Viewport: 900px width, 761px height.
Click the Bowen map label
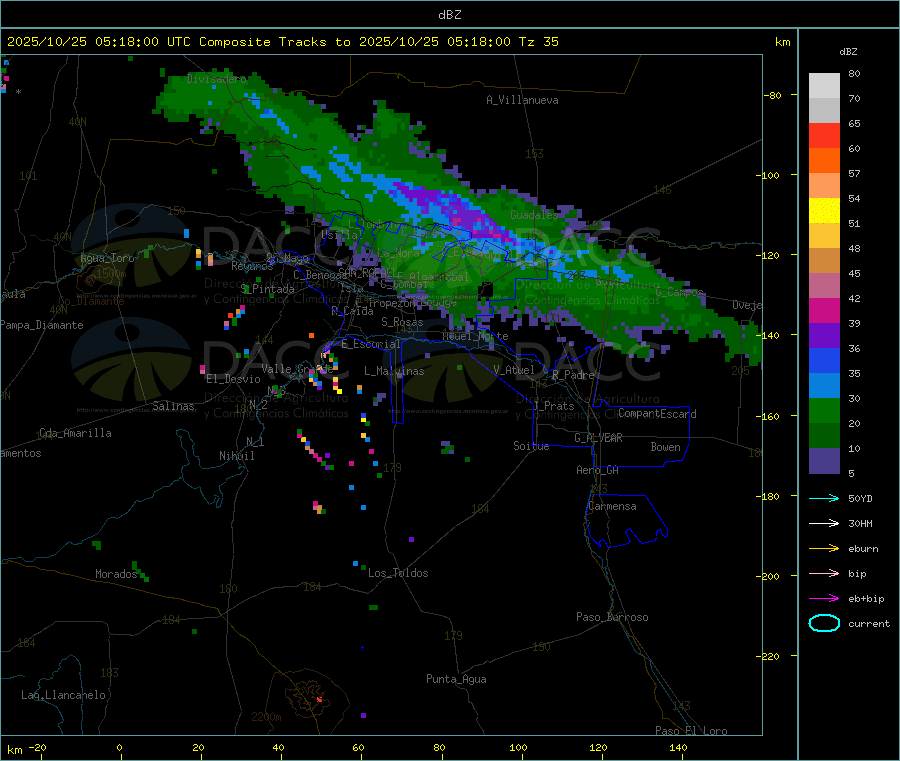click(665, 448)
